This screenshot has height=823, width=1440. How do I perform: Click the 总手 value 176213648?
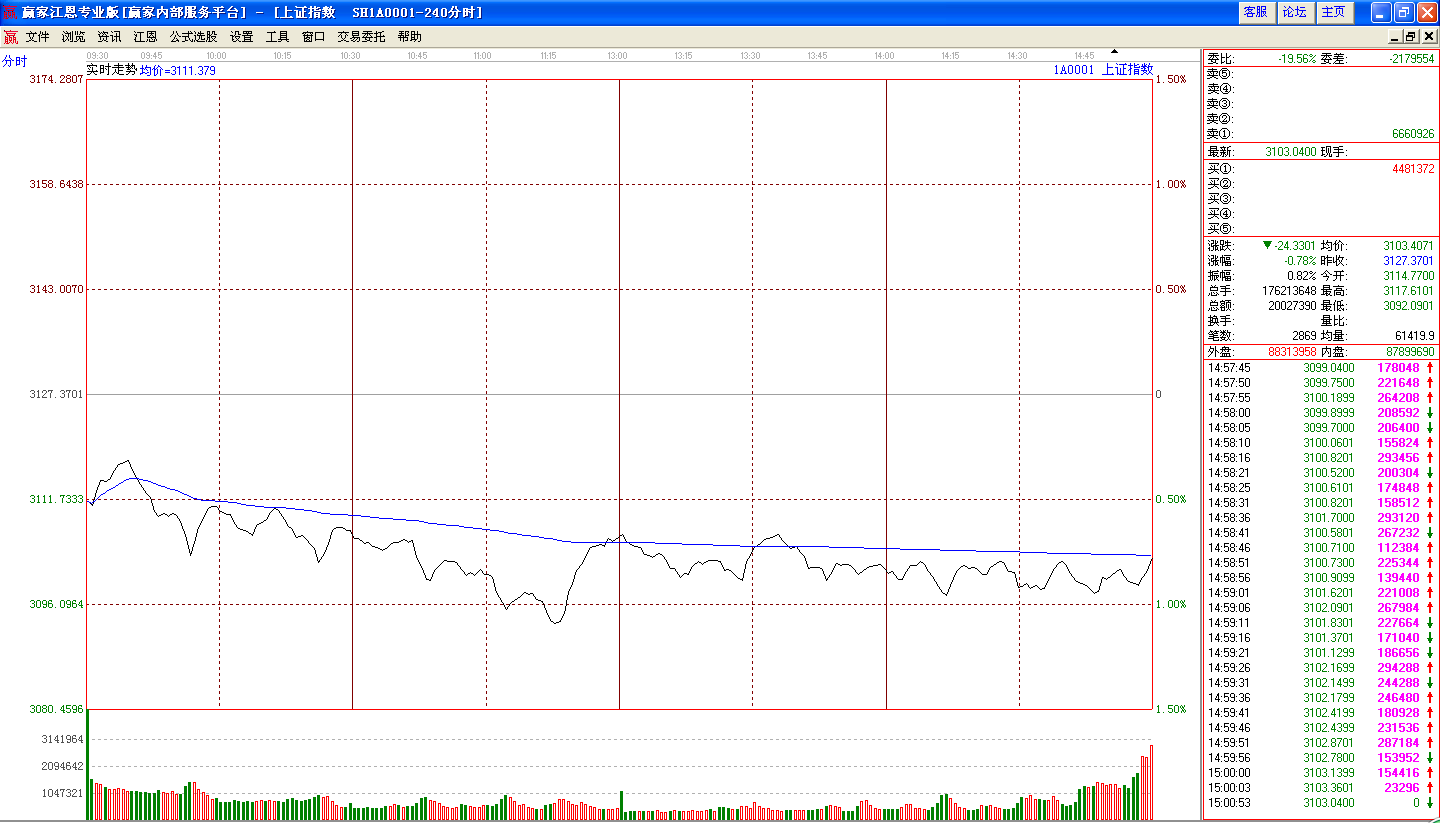point(1289,291)
